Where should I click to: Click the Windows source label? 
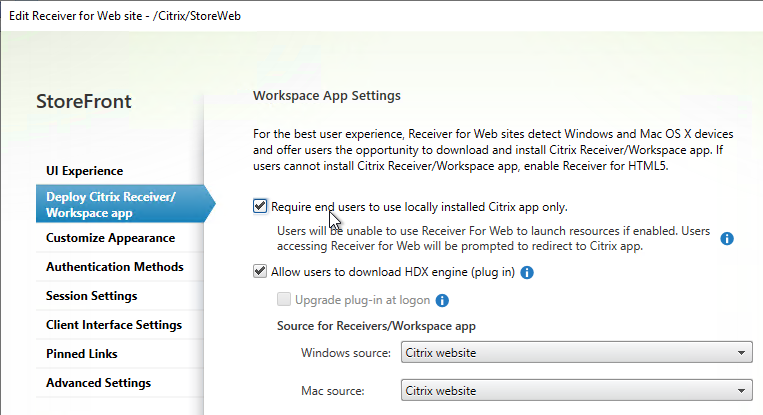[346, 353]
